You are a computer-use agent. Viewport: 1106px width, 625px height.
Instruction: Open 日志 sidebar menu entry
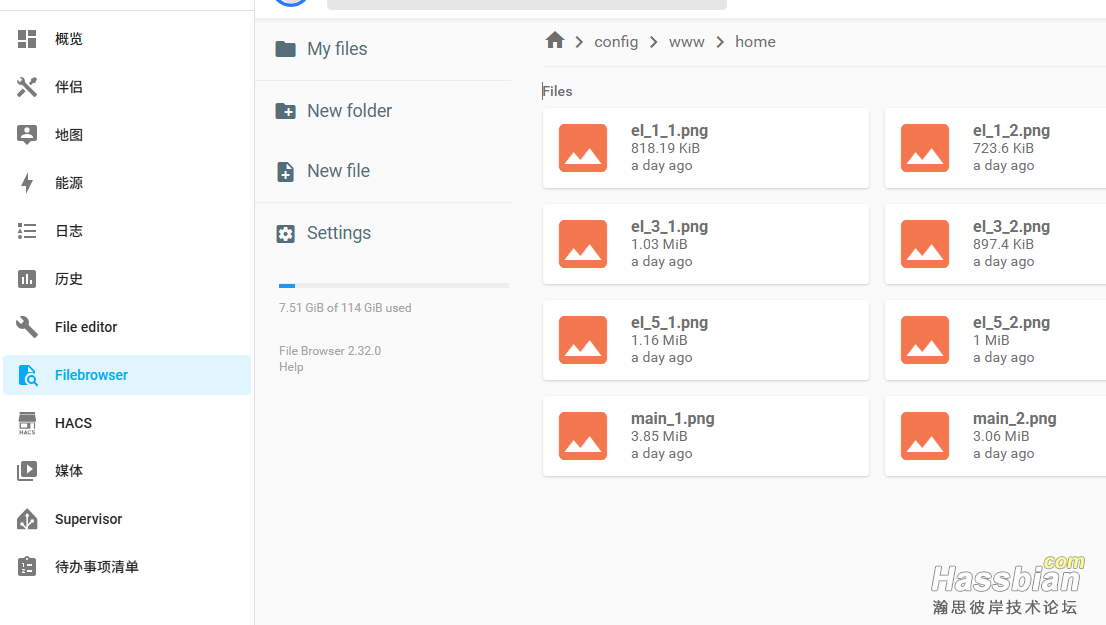127,231
